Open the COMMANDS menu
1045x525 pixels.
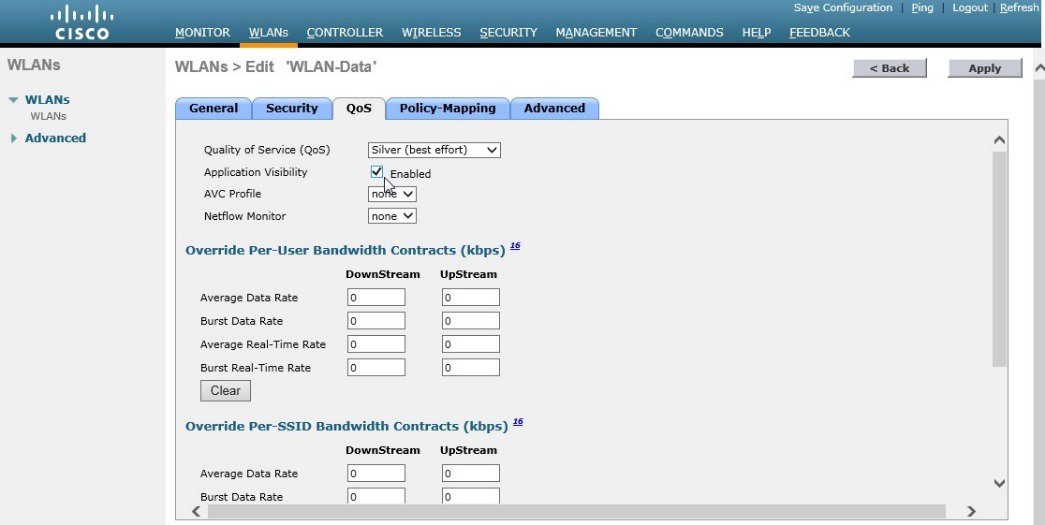689,32
